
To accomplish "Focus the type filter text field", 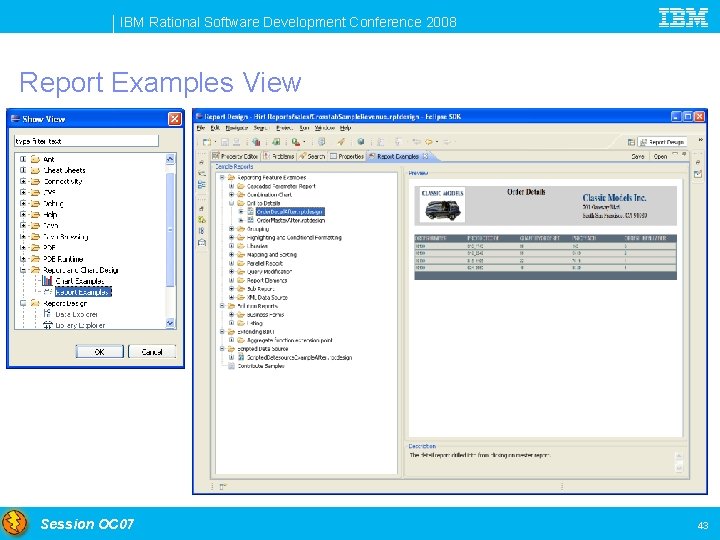I will (x=86, y=141).
